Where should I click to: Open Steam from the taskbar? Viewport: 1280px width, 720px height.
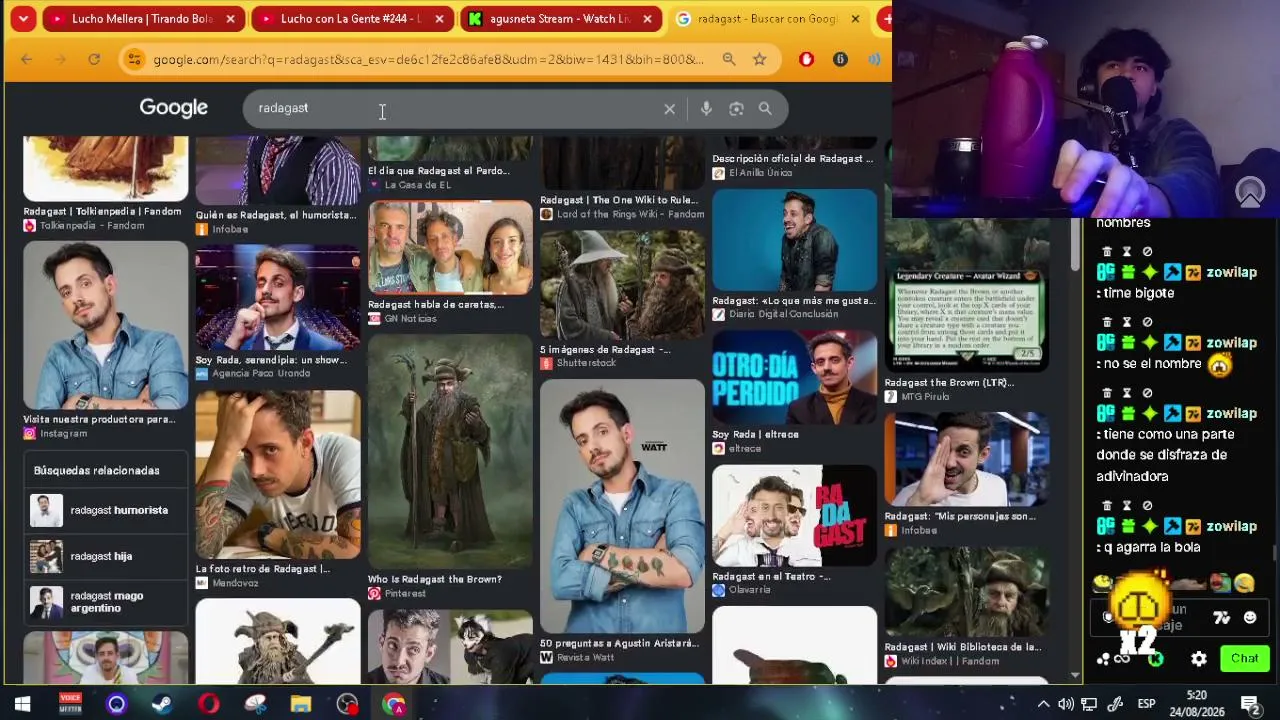(x=162, y=704)
